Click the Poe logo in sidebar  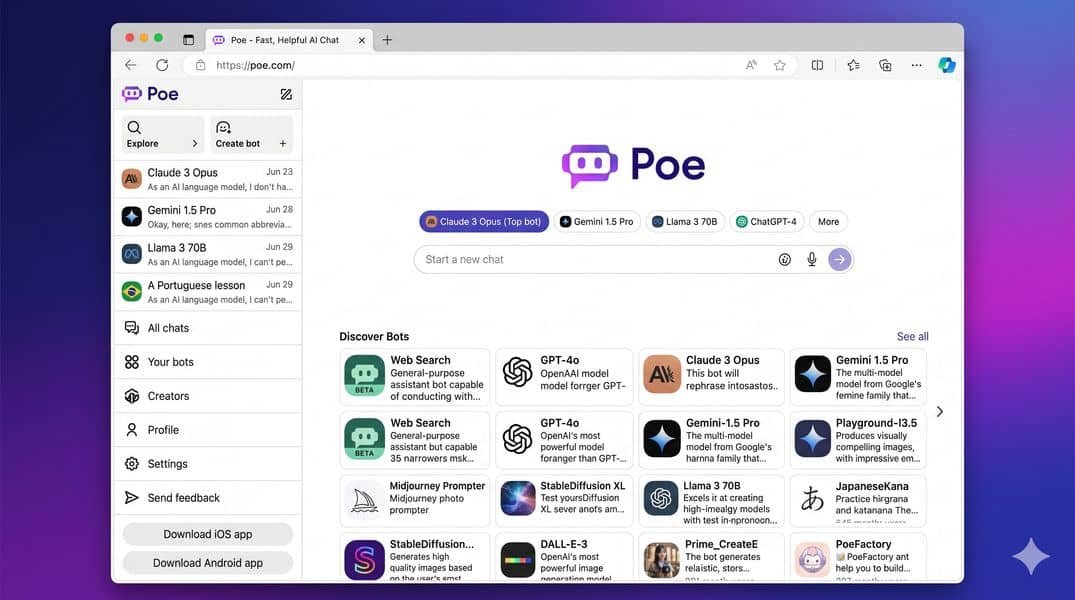point(150,94)
